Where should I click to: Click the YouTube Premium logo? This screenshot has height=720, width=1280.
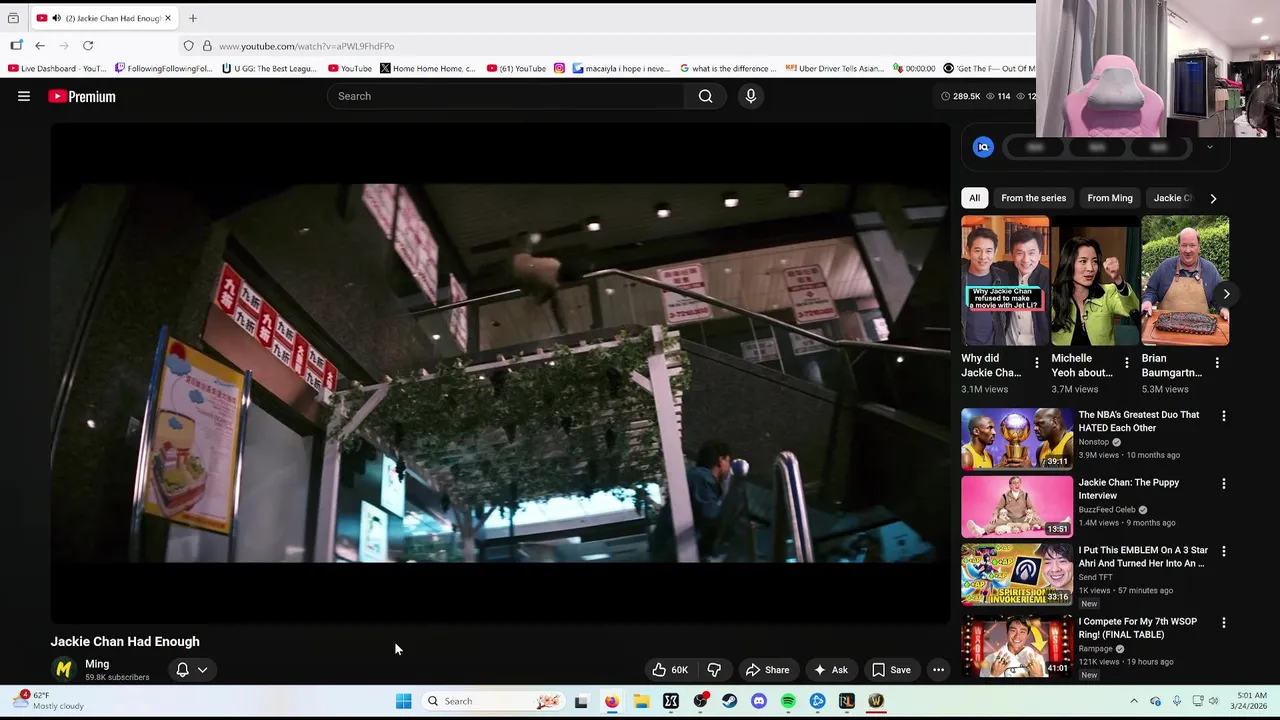(x=82, y=96)
